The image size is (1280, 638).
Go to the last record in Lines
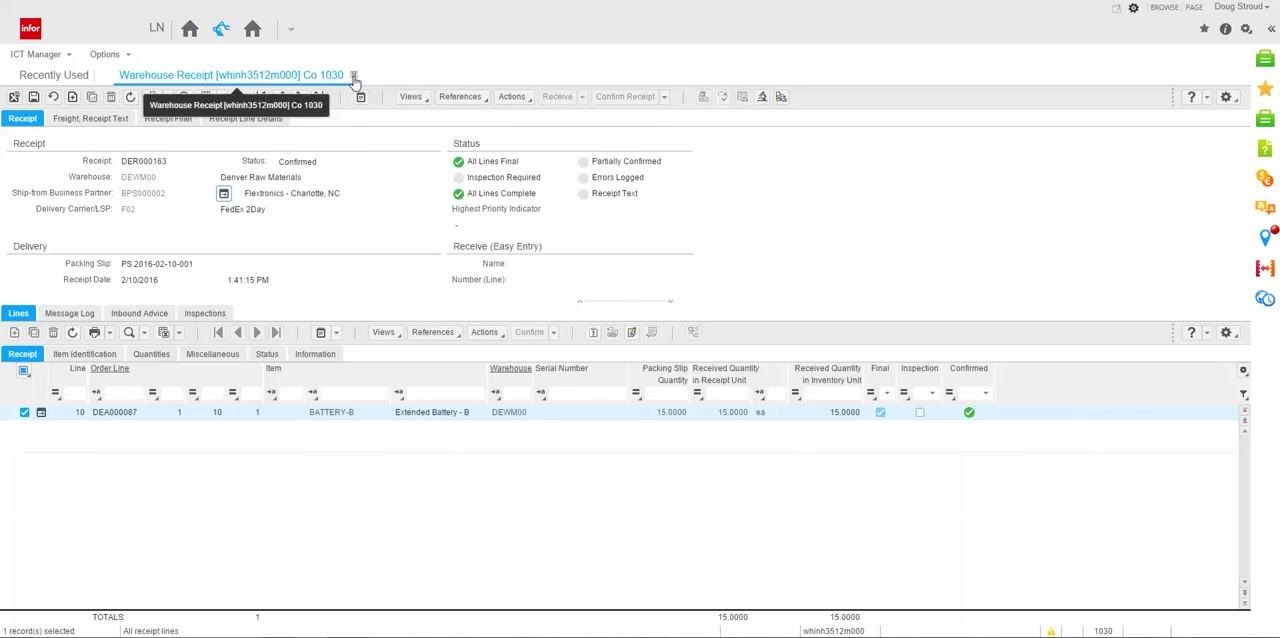[276, 332]
